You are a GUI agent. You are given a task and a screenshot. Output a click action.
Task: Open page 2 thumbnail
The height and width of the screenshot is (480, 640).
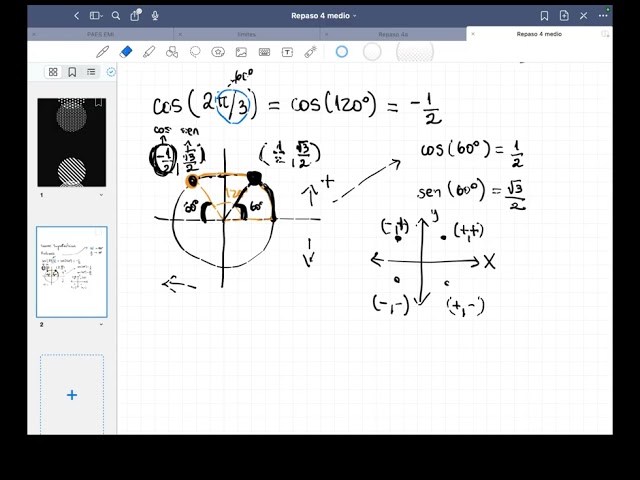[x=72, y=272]
